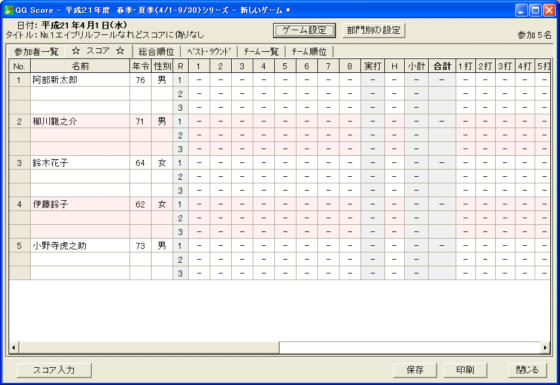Viewport: 560px width, 385px height.
Task: Close the GG Score window
Action: tap(549, 10)
